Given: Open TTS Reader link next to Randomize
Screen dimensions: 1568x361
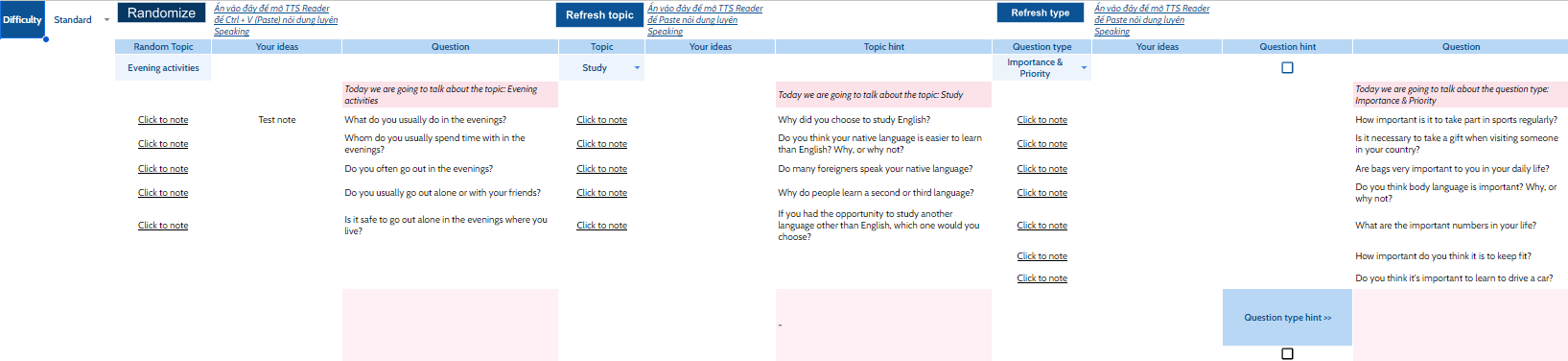Looking at the screenshot, I should (275, 20).
